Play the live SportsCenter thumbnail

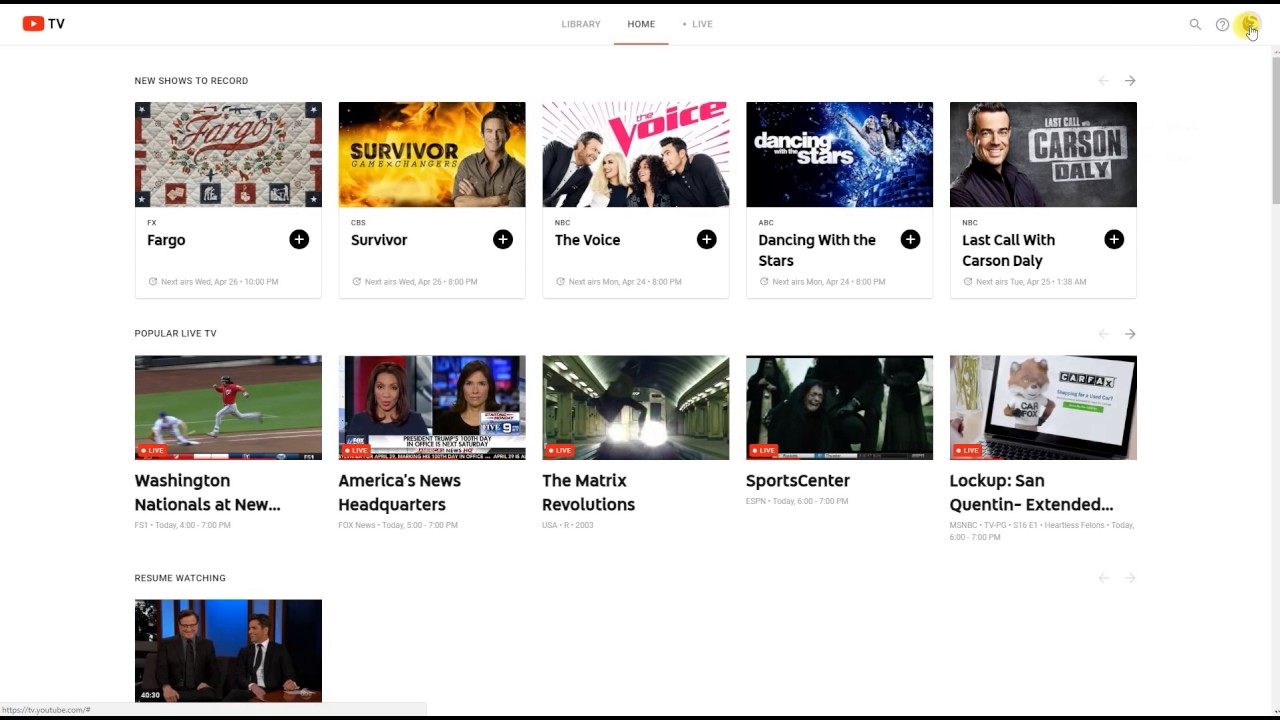tap(839, 408)
